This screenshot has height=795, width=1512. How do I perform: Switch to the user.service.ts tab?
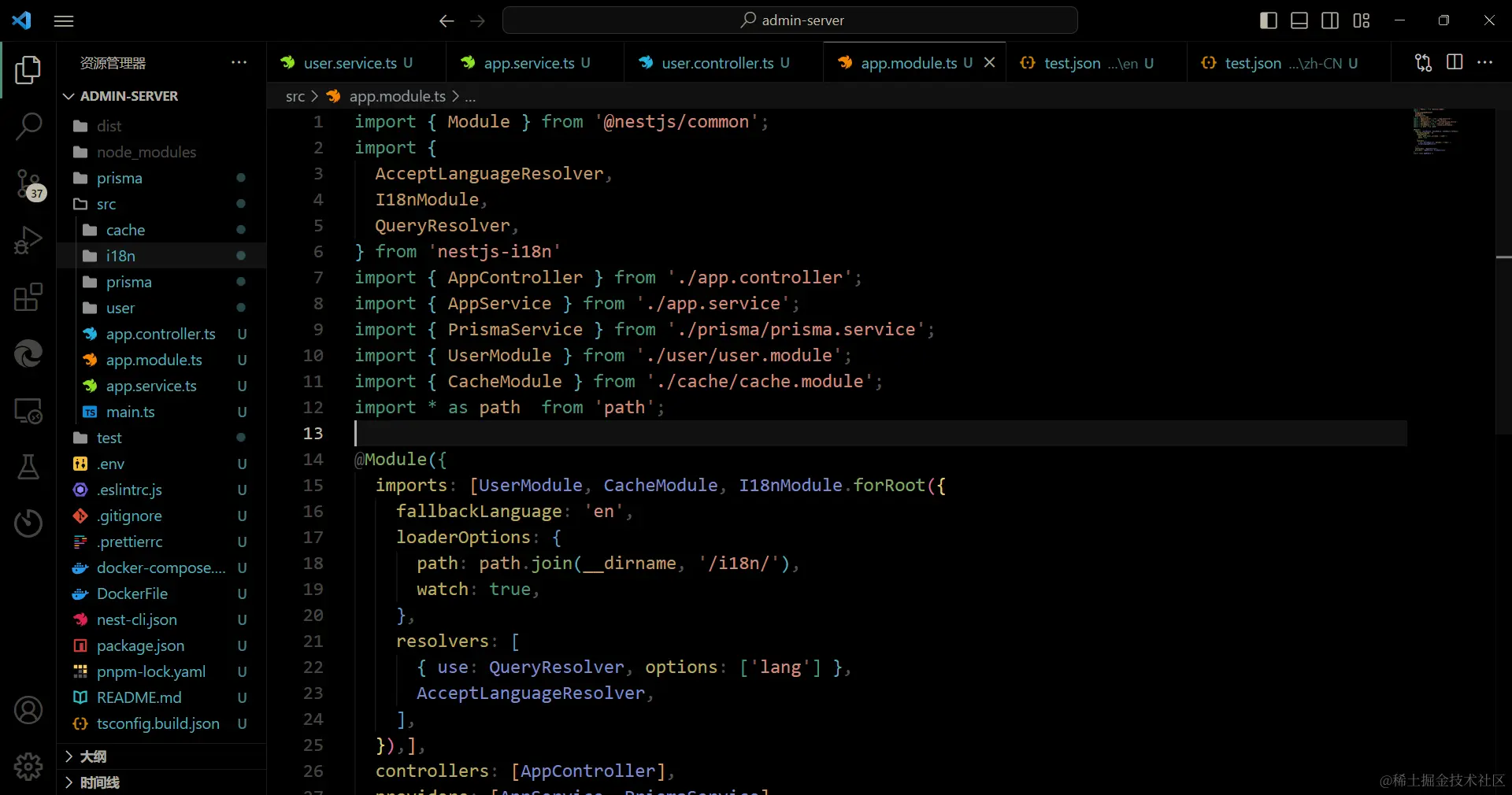357,63
